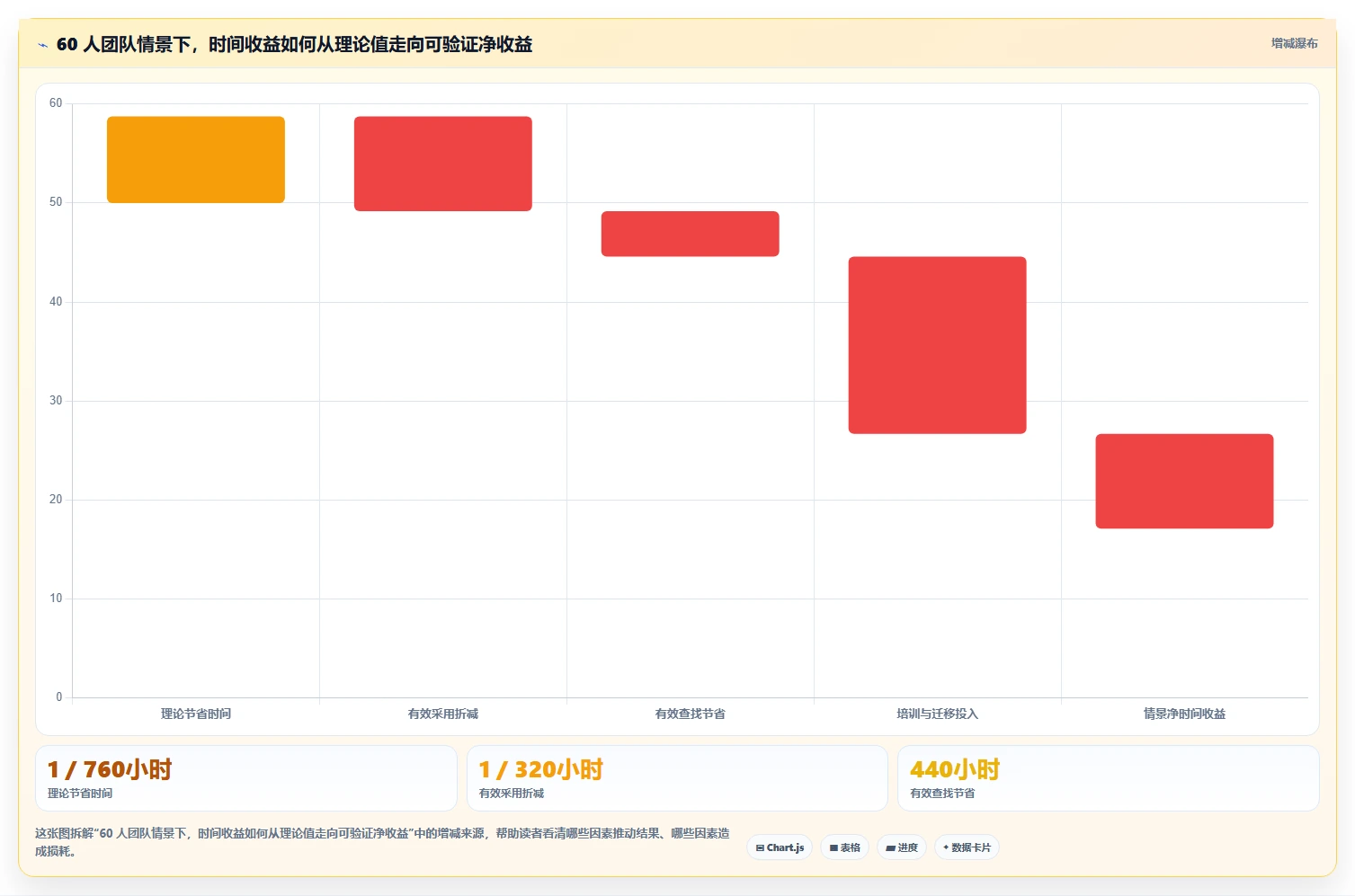Screen dimensions: 1355x896
Task: Click the red bar above 有效采用折减
Action: [x=443, y=164]
